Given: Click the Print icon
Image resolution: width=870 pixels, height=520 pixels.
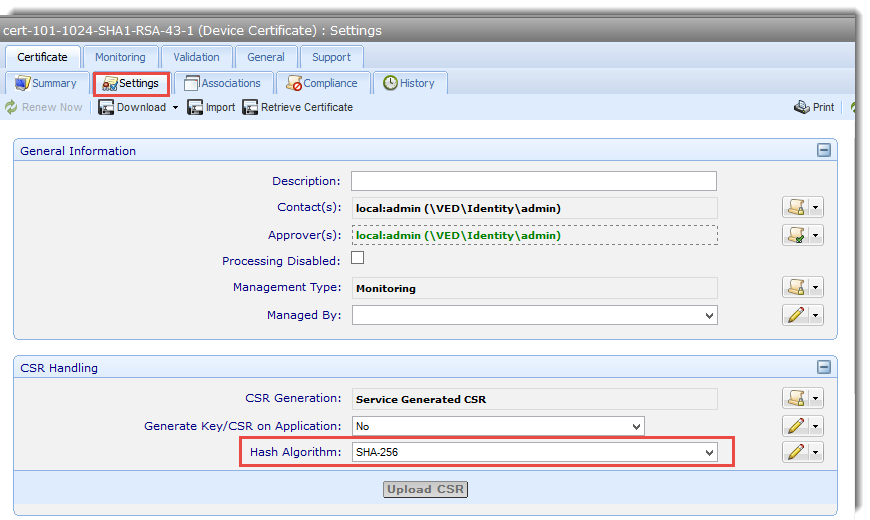Looking at the screenshot, I should pyautogui.click(x=802, y=107).
